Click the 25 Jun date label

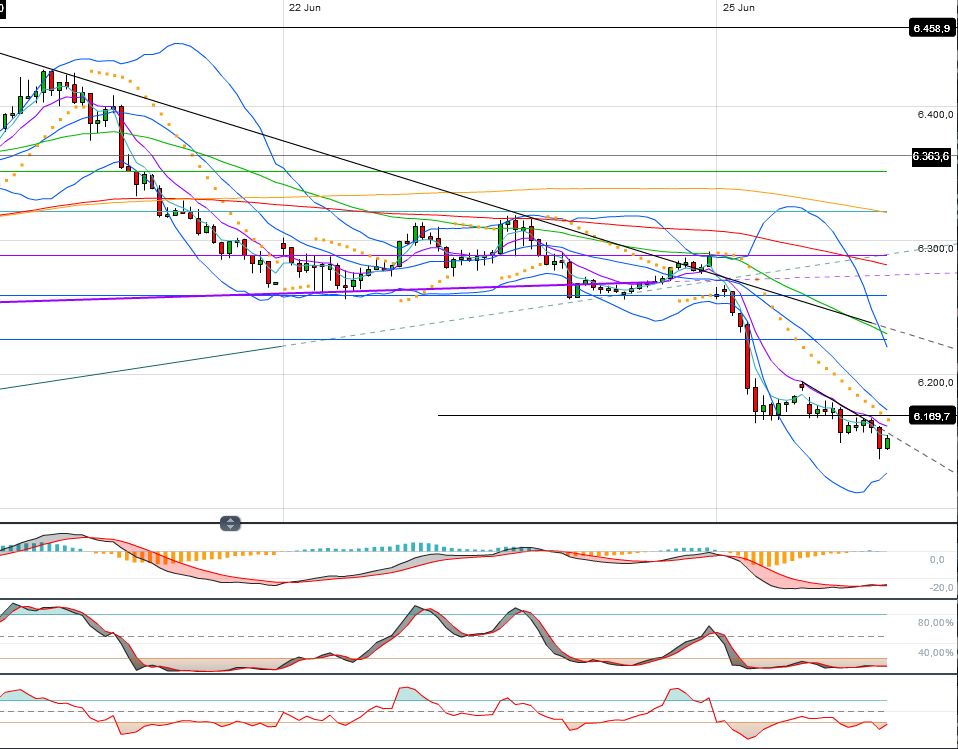738,7
